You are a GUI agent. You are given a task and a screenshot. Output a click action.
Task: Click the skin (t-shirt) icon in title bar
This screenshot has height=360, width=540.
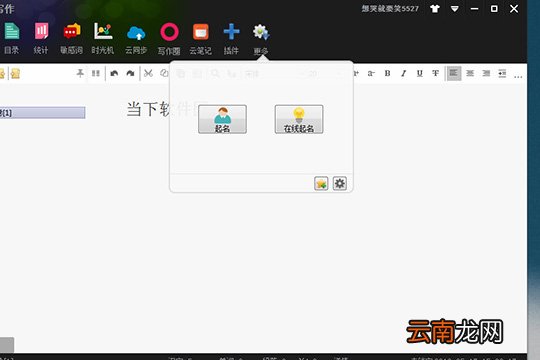(x=435, y=9)
